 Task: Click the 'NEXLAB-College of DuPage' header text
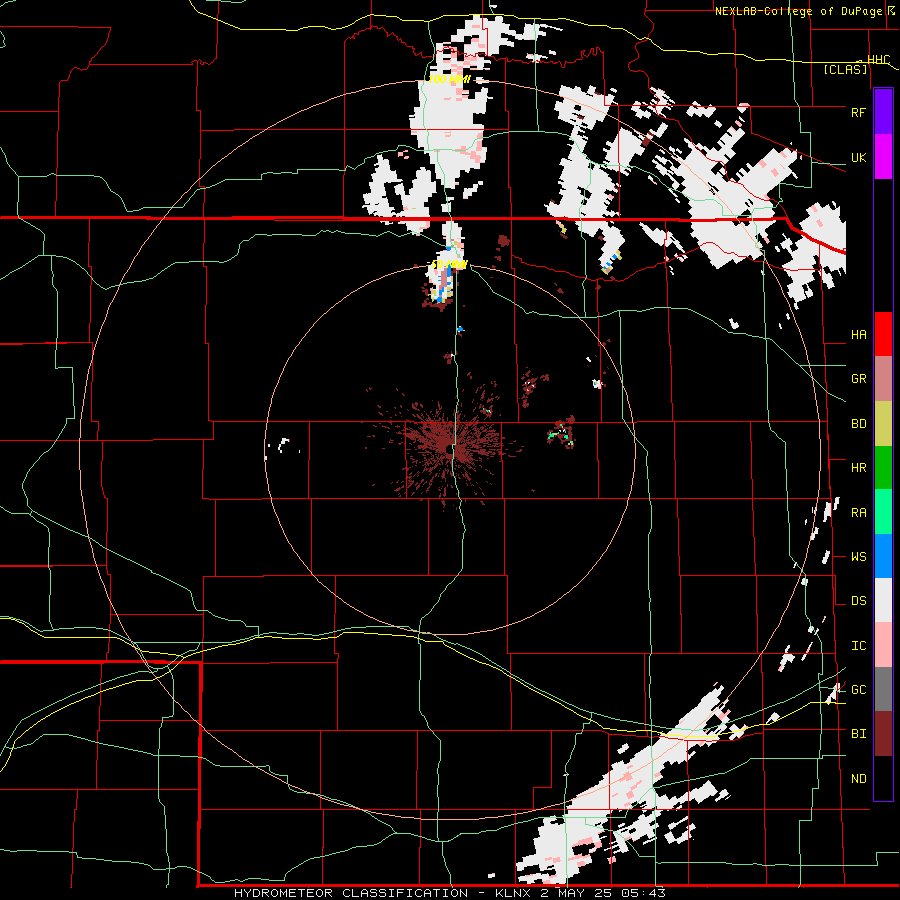800,11
